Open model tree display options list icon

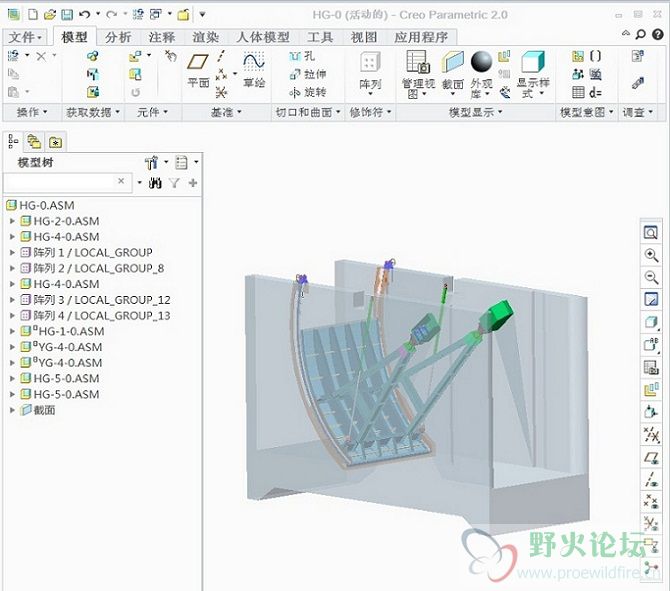point(182,162)
